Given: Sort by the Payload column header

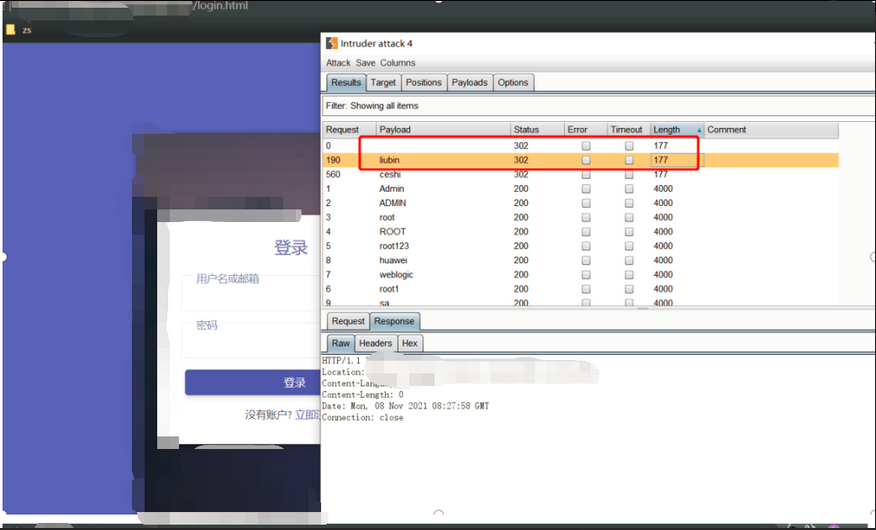Looking at the screenshot, I should (x=443, y=130).
